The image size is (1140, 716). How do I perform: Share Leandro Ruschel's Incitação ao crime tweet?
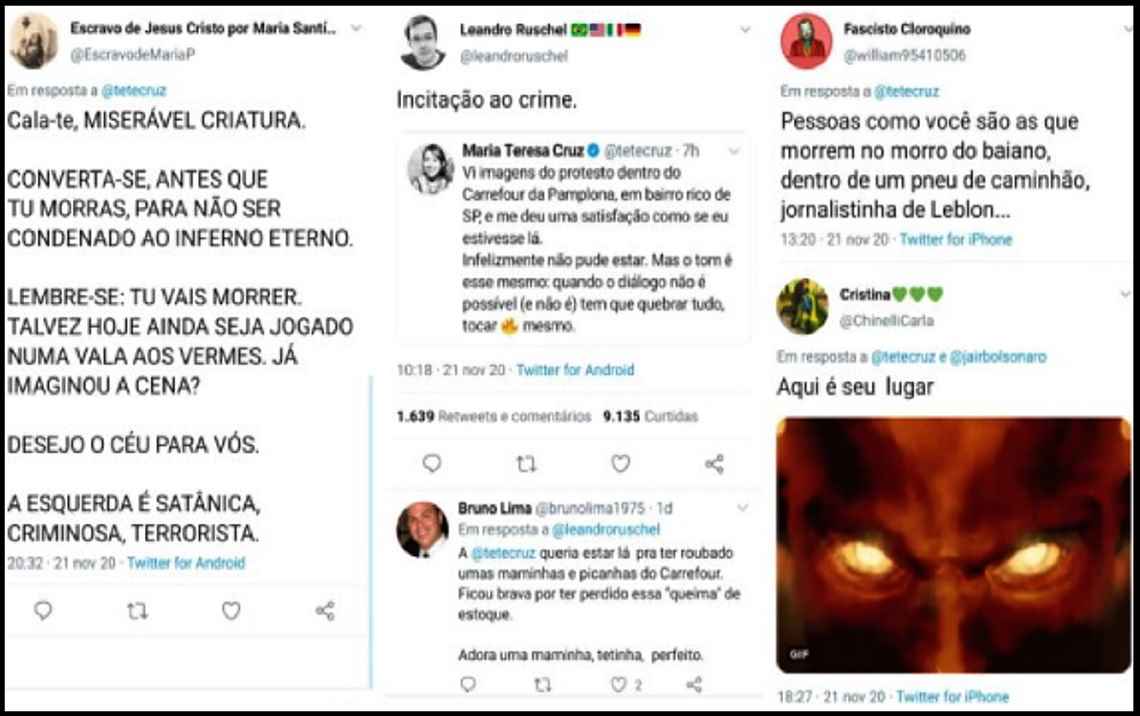pyautogui.click(x=714, y=464)
